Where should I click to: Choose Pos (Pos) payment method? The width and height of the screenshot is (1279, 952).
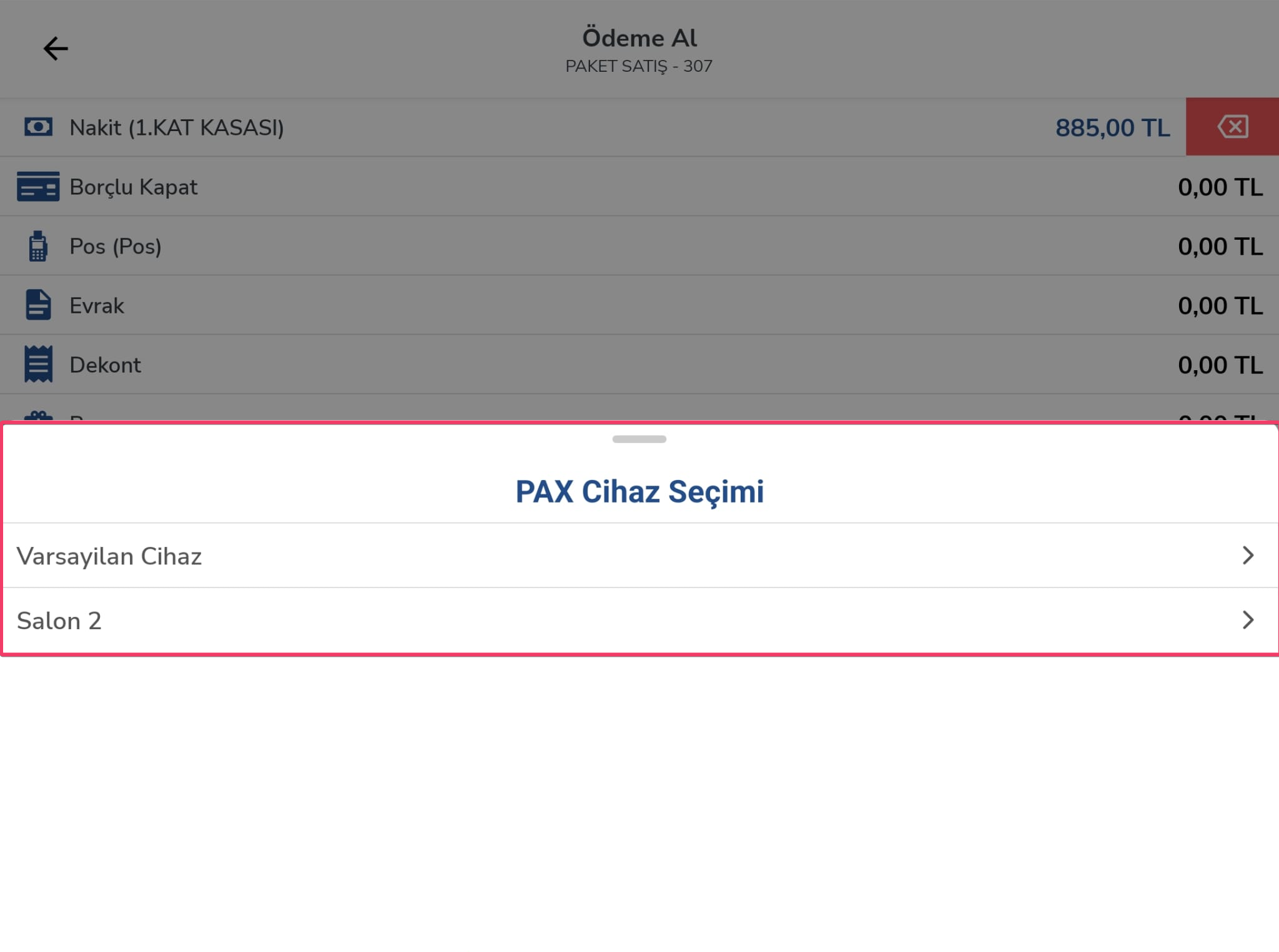pos(639,246)
